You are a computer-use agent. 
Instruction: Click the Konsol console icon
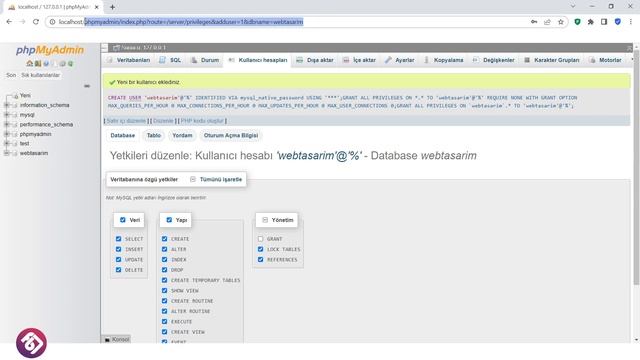107,340
